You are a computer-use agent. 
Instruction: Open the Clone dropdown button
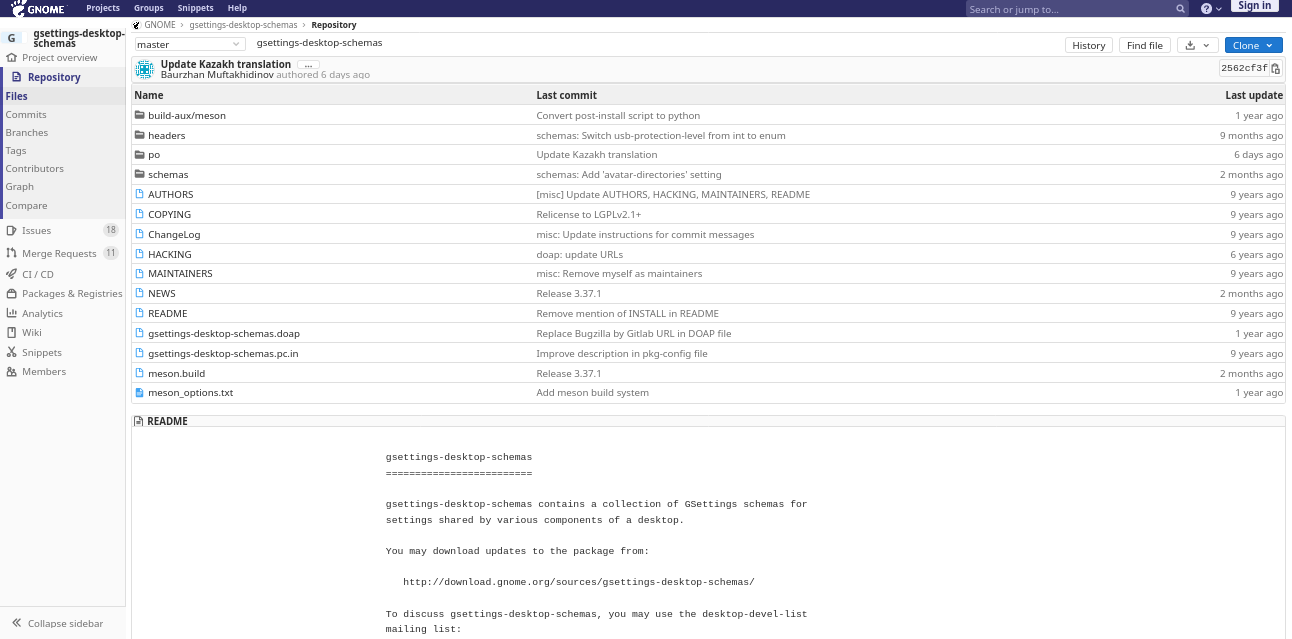click(1253, 45)
